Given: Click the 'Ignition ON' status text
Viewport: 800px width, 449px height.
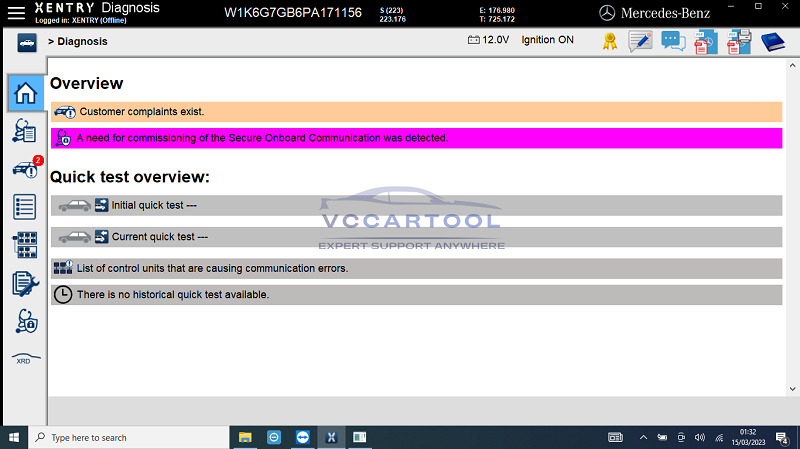Looking at the screenshot, I should pyautogui.click(x=547, y=40).
